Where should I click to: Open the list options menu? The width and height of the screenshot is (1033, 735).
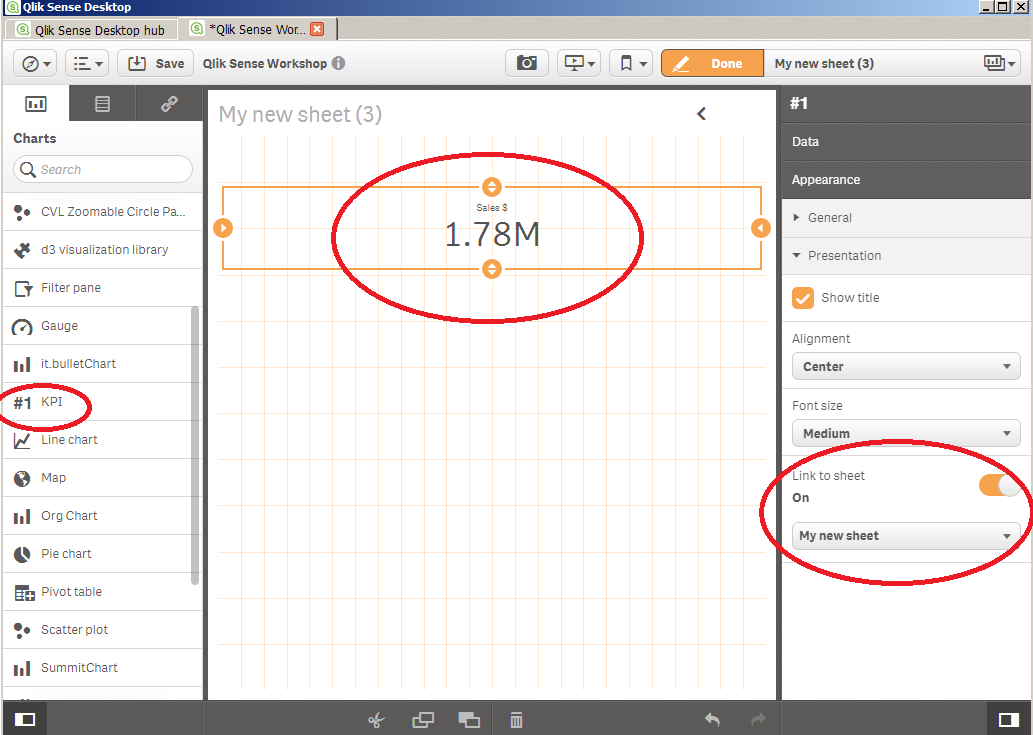click(87, 63)
